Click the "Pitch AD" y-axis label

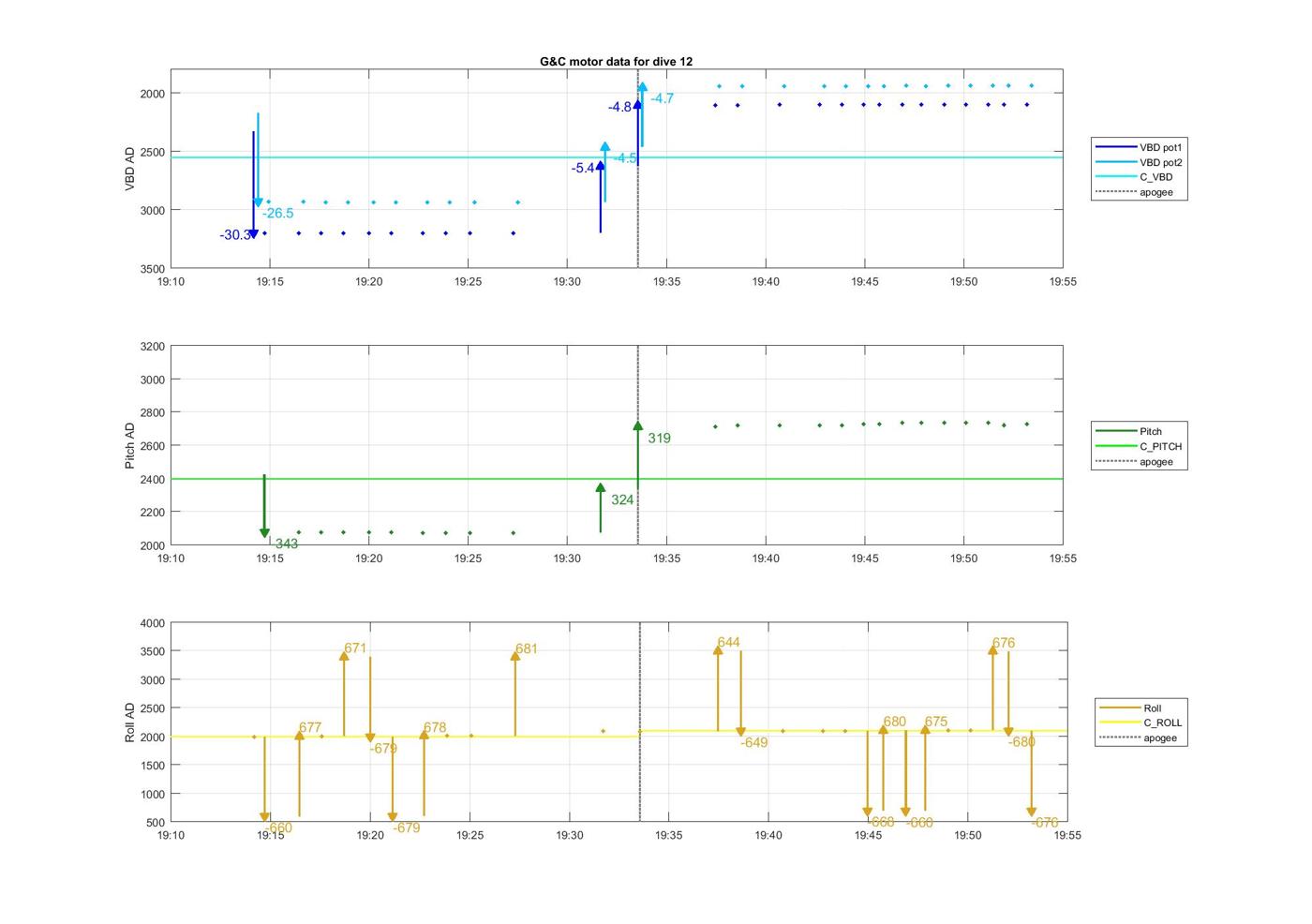(130, 446)
